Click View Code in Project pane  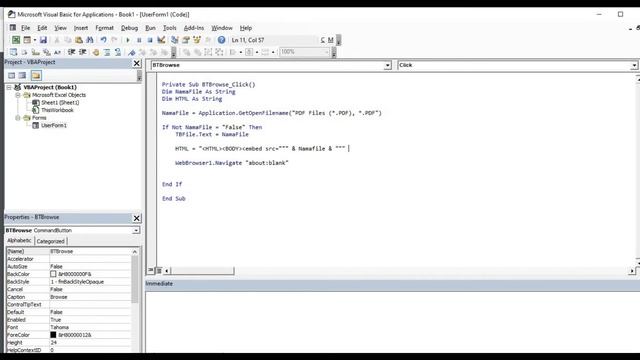click(11, 76)
